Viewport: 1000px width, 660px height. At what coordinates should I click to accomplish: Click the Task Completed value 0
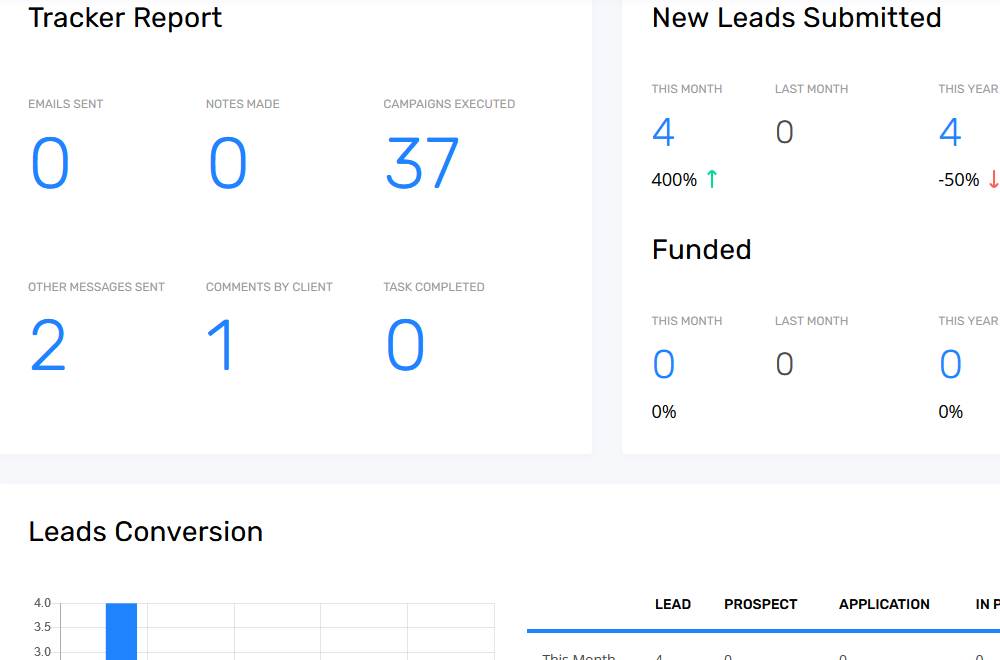(x=406, y=345)
